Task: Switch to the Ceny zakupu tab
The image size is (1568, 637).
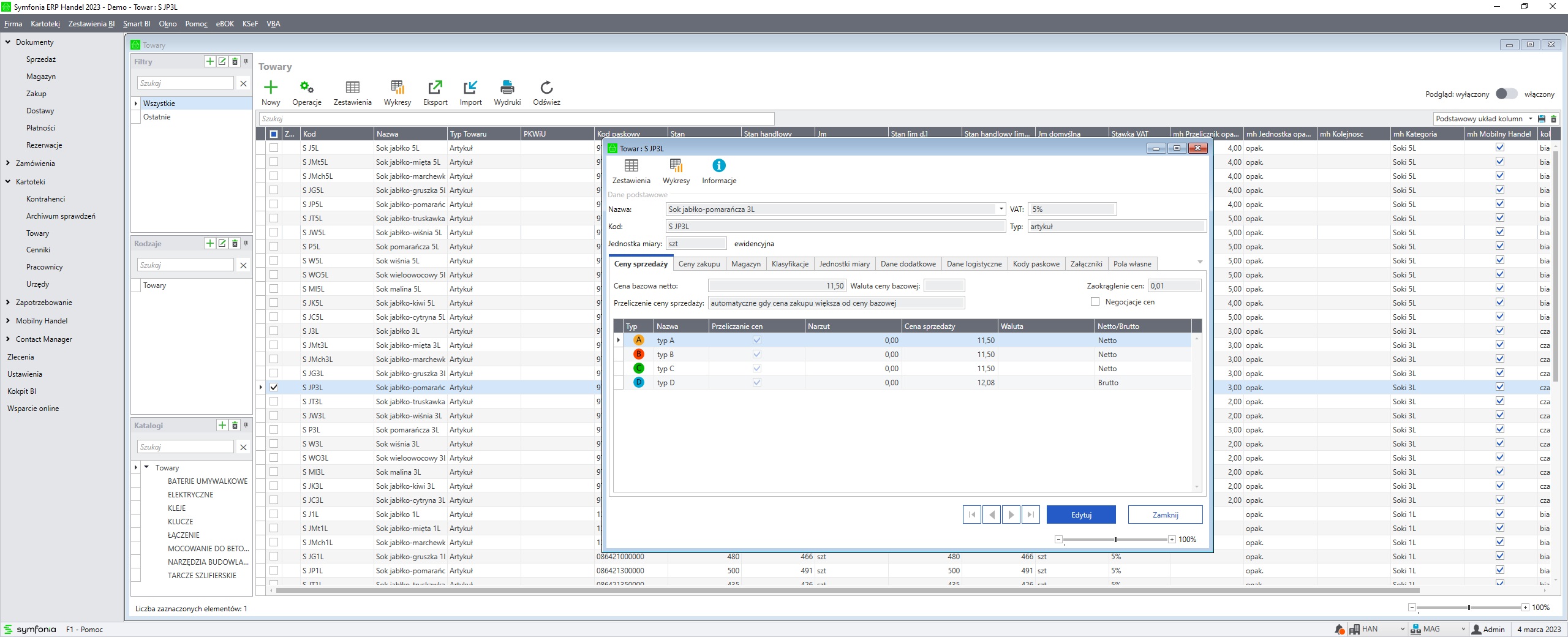Action: 699,264
